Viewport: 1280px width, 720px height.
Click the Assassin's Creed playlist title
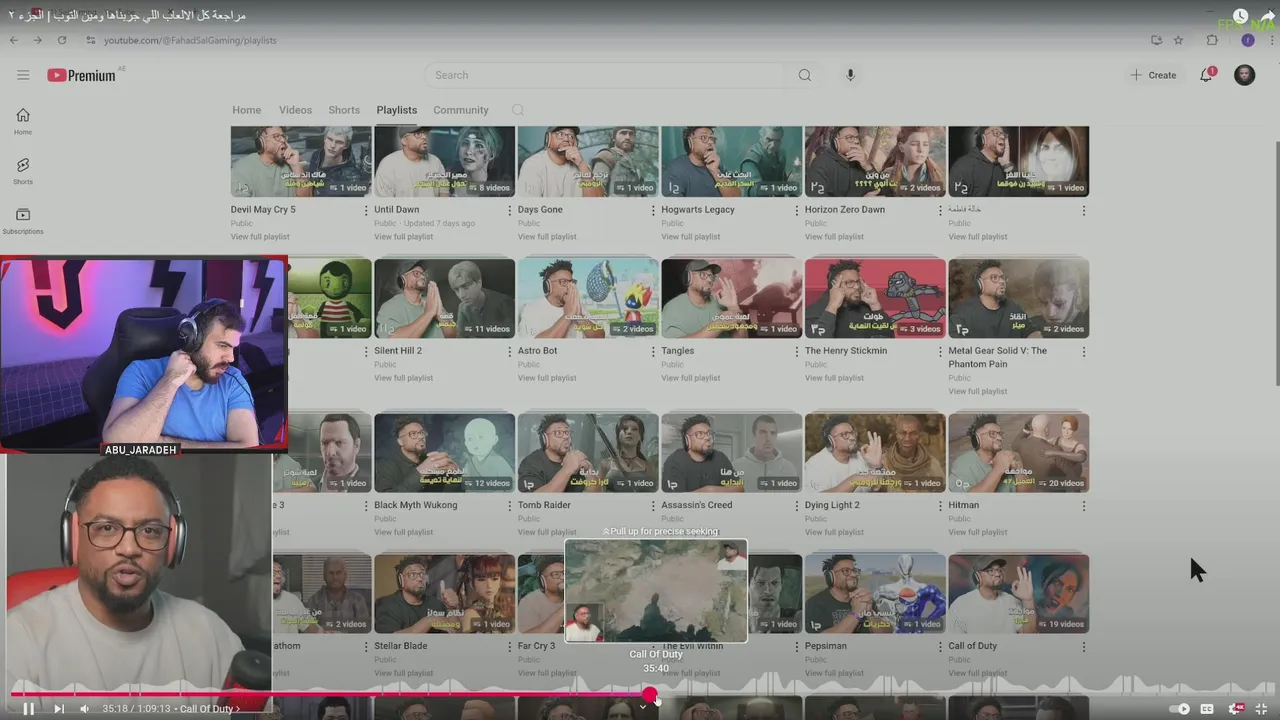click(x=697, y=505)
